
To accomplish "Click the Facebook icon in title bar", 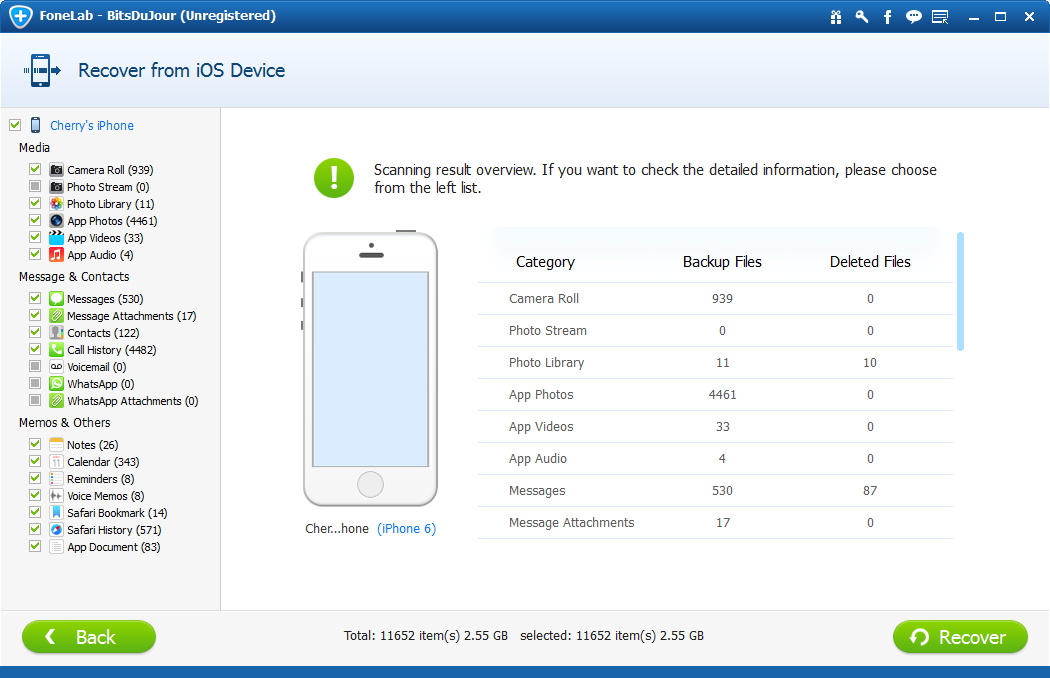I will 887,17.
